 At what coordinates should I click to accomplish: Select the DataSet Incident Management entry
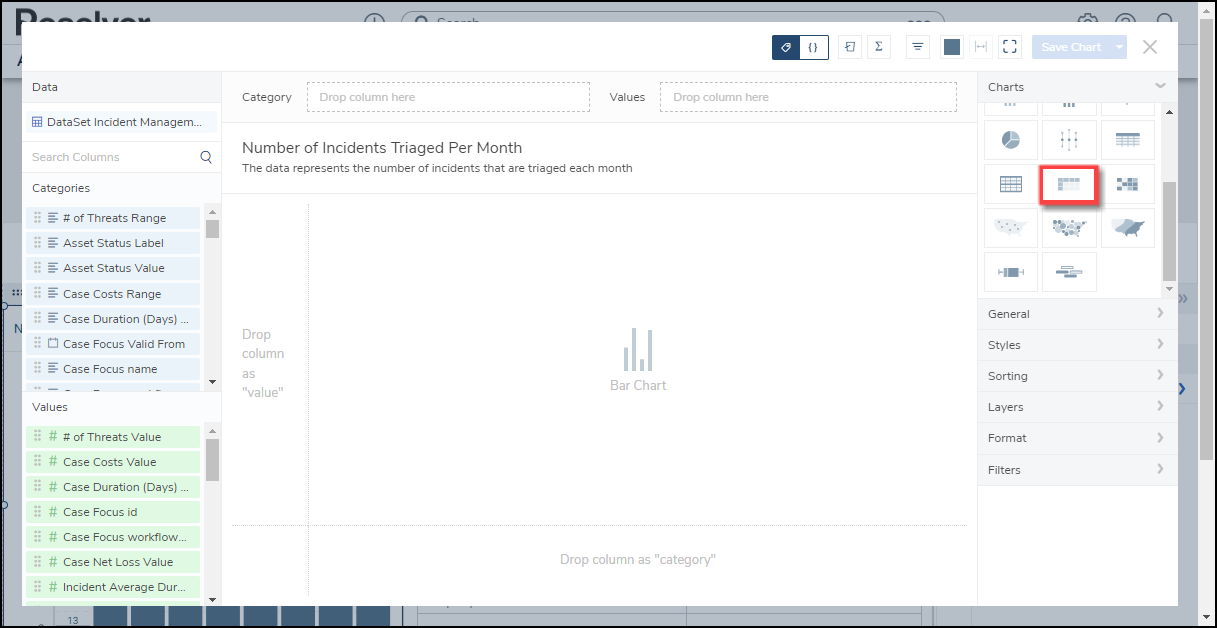point(121,122)
